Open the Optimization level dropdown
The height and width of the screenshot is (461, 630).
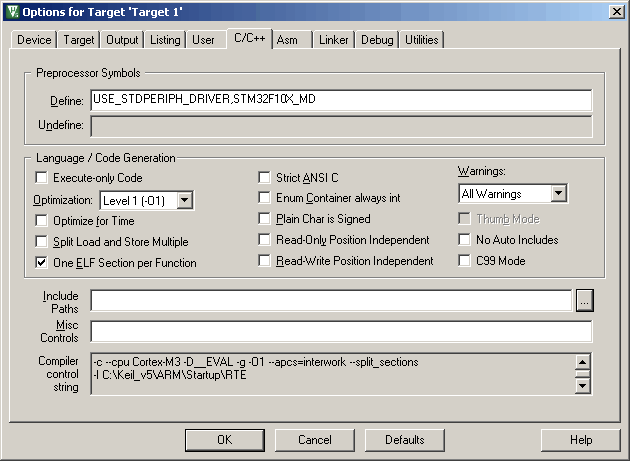[x=184, y=200]
